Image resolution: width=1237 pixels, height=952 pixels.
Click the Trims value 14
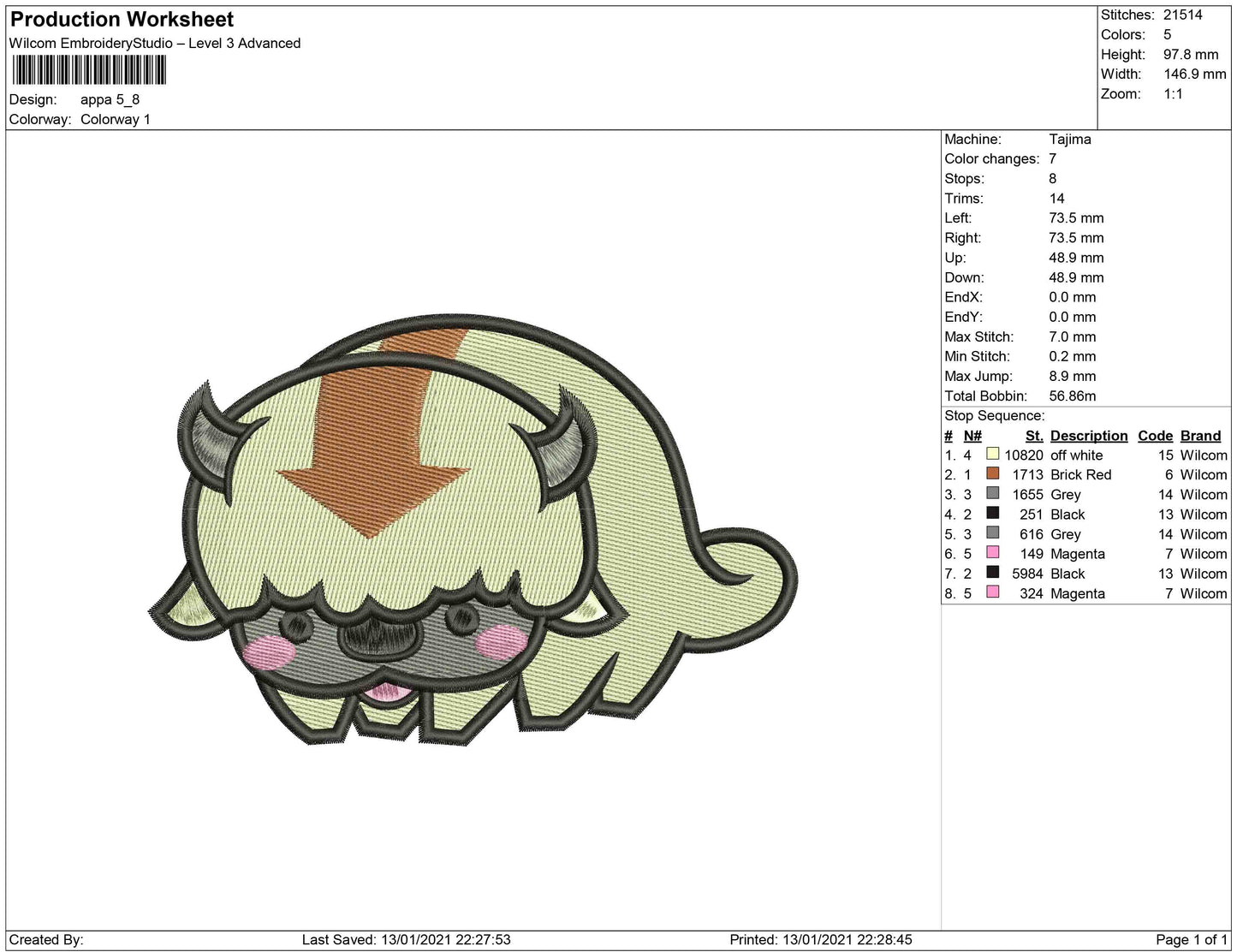tap(1057, 199)
